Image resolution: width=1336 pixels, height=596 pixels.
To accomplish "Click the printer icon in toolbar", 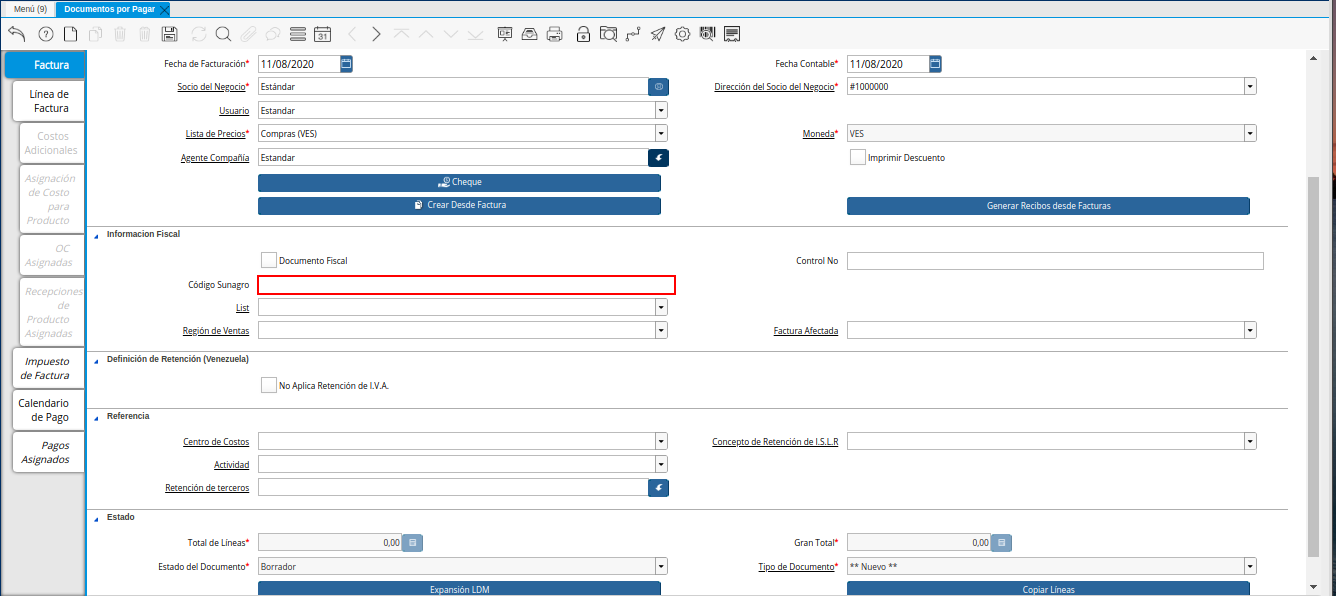I will (x=555, y=34).
